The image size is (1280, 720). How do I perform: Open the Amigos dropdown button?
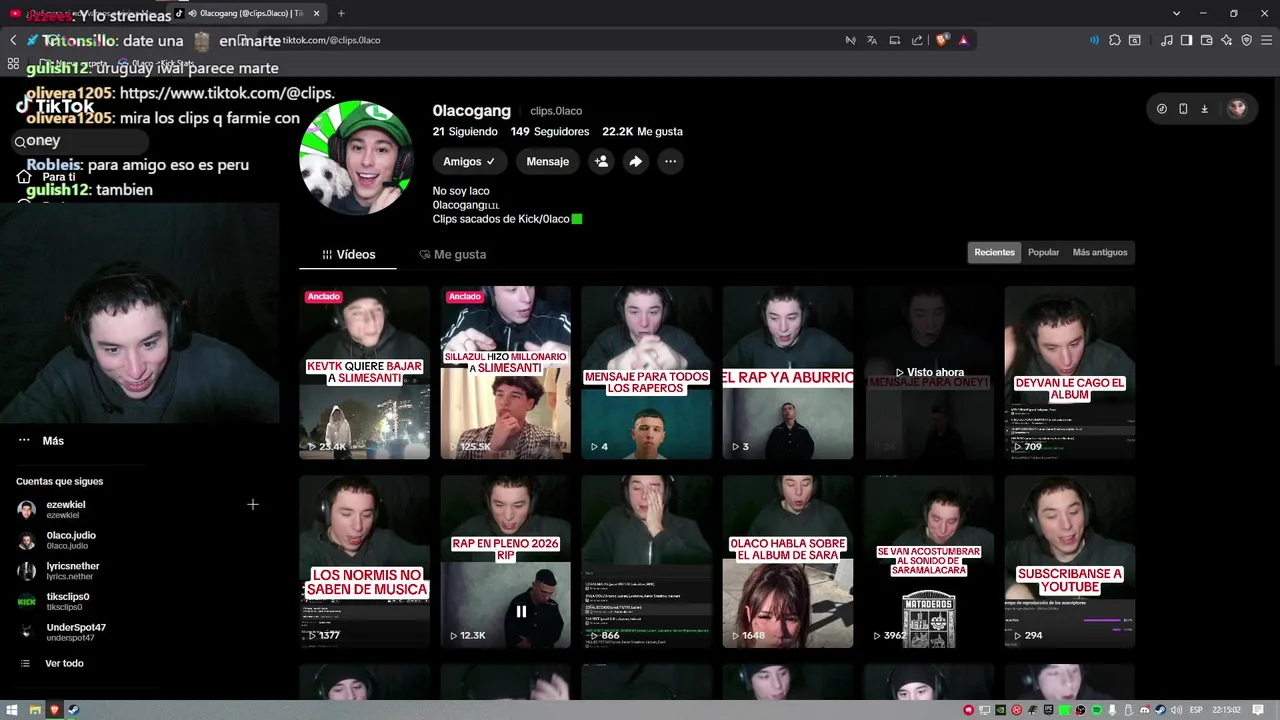pyautogui.click(x=470, y=161)
